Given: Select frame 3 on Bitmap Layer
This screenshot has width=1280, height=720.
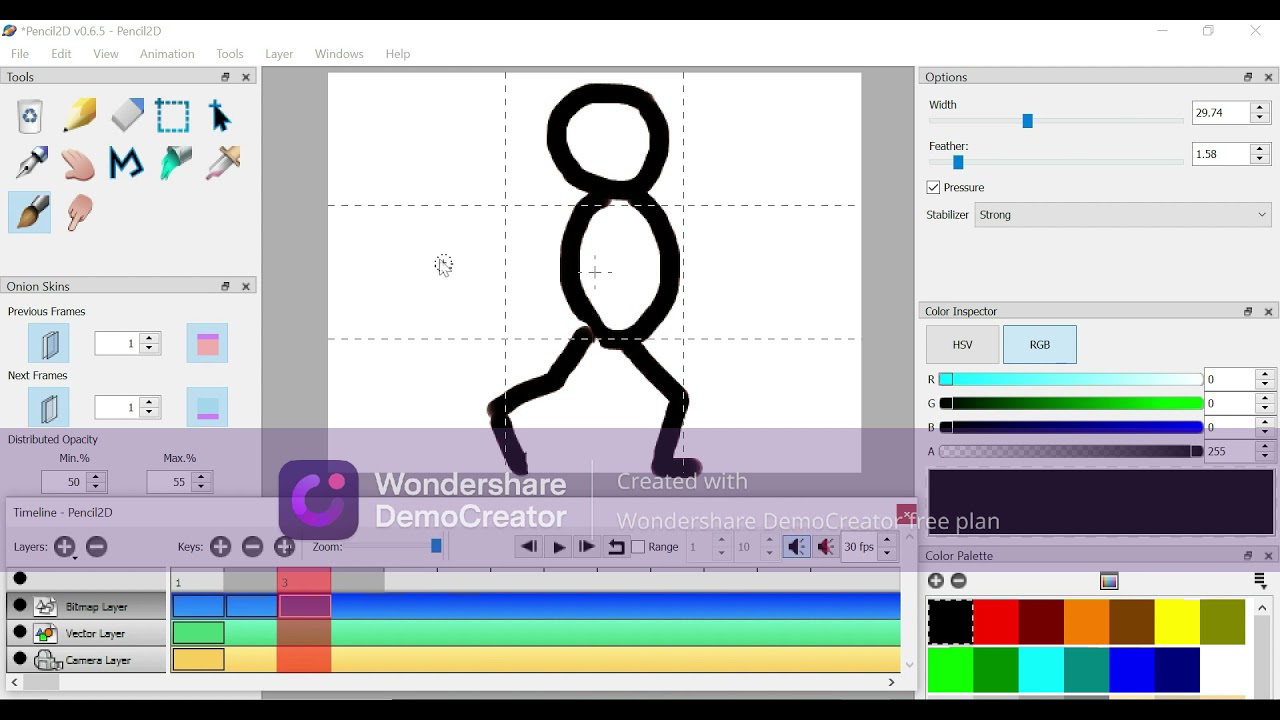Looking at the screenshot, I should point(305,606).
